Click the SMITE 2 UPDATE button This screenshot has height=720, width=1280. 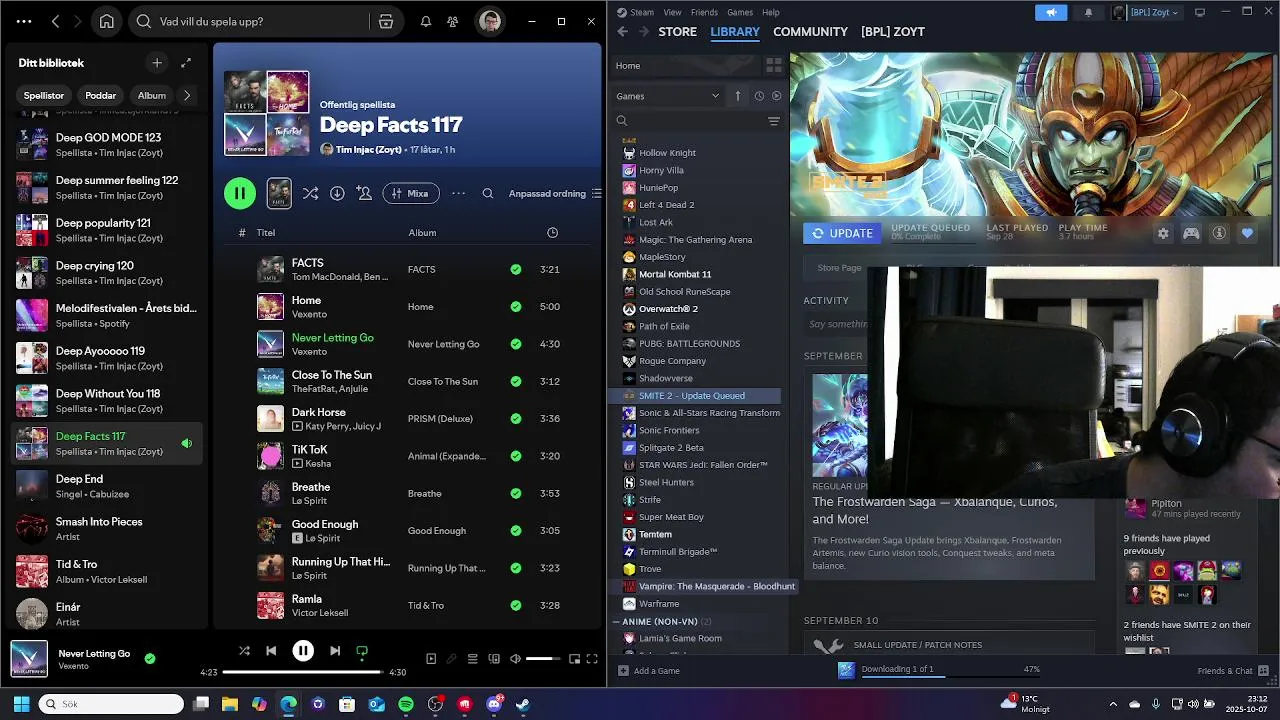pos(842,233)
